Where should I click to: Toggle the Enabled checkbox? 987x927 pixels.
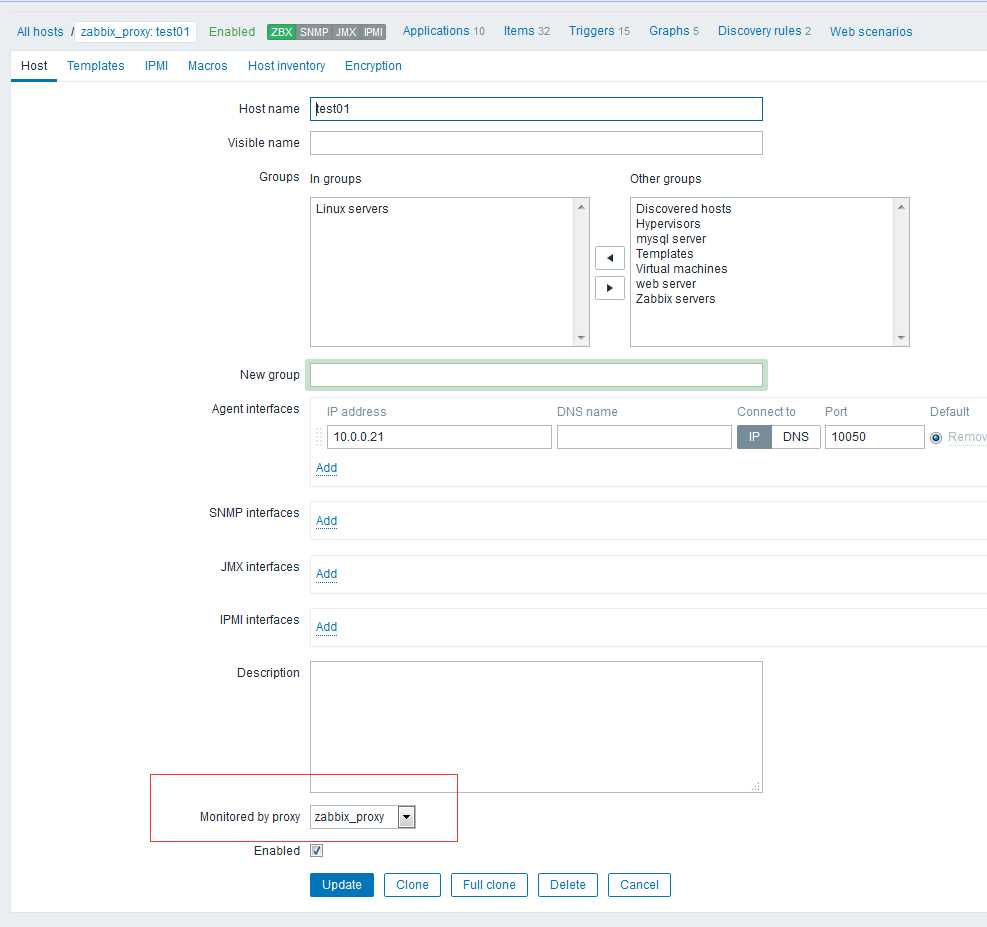tap(317, 851)
